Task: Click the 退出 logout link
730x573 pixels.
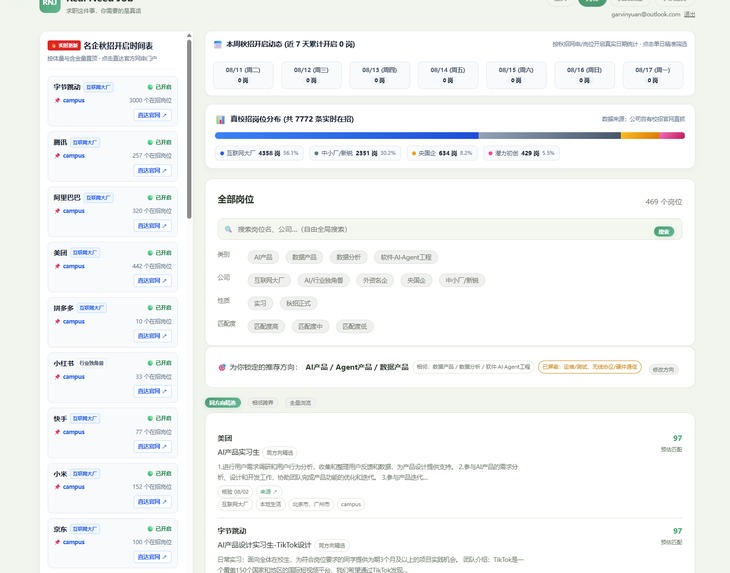Action: [689, 14]
